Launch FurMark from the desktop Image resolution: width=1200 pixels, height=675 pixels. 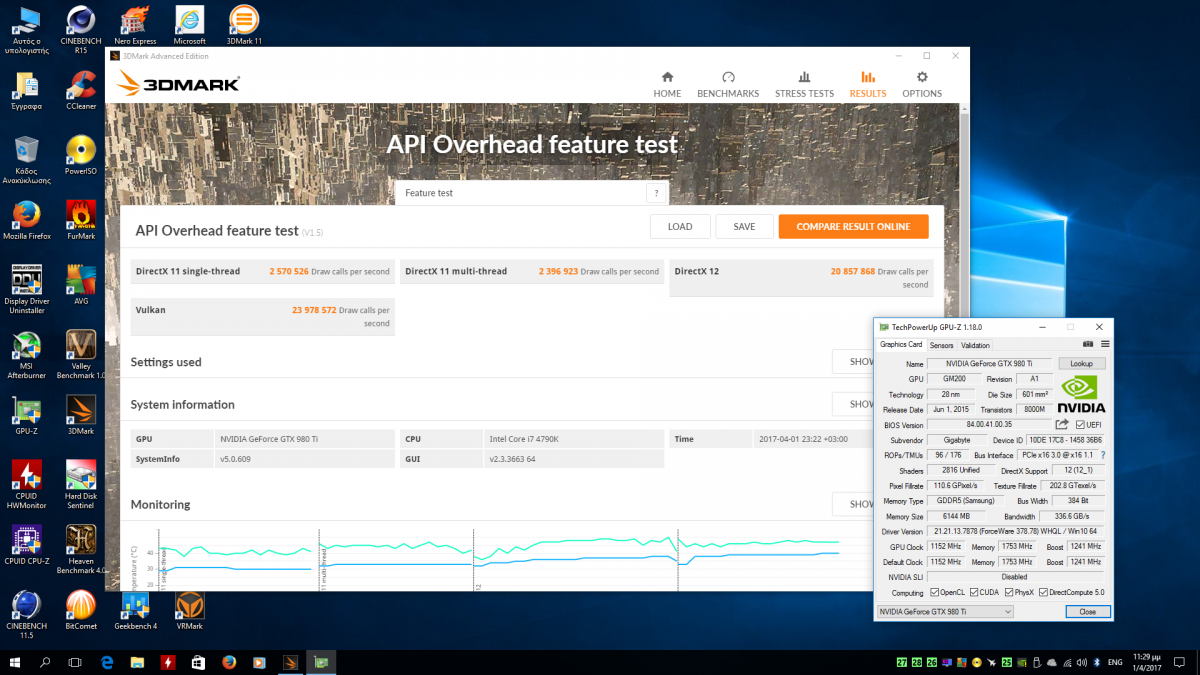click(81, 220)
